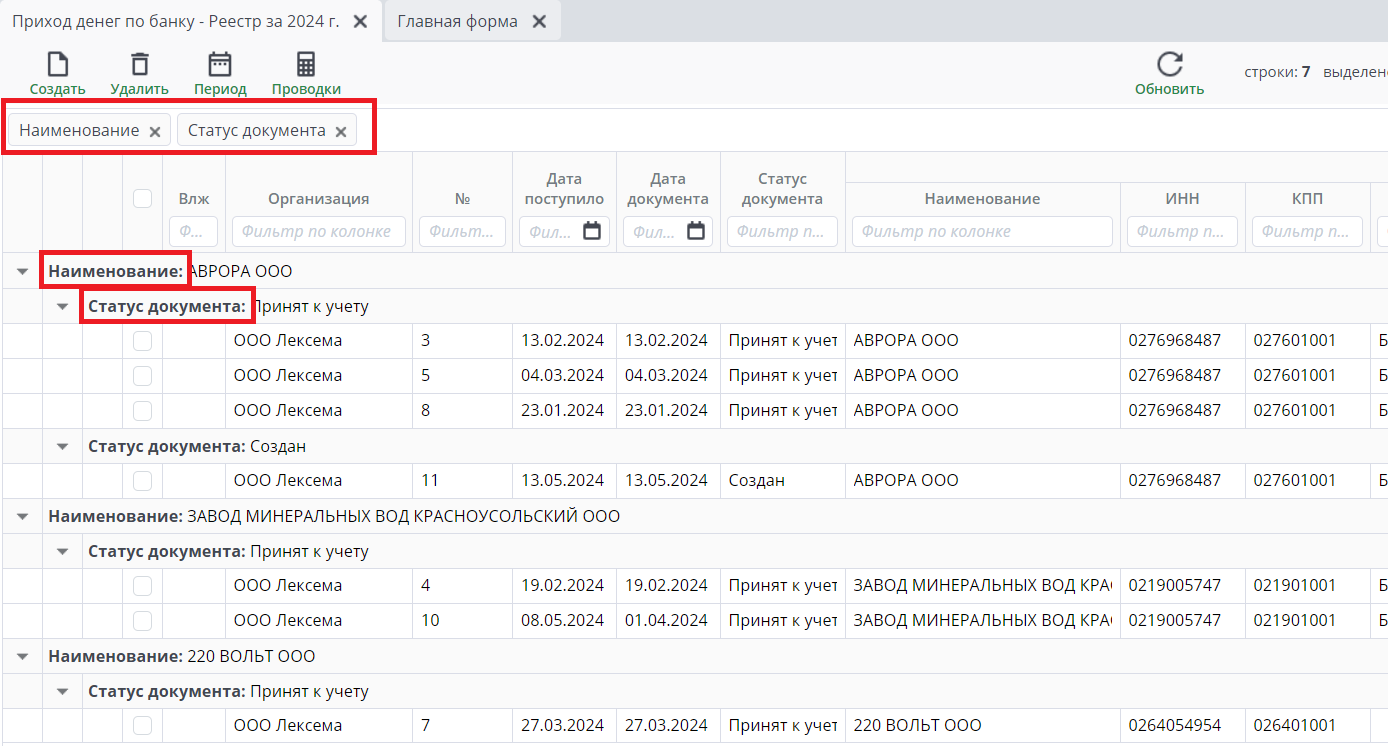
Task: Toggle the select-all checkbox in header
Action: 143,198
